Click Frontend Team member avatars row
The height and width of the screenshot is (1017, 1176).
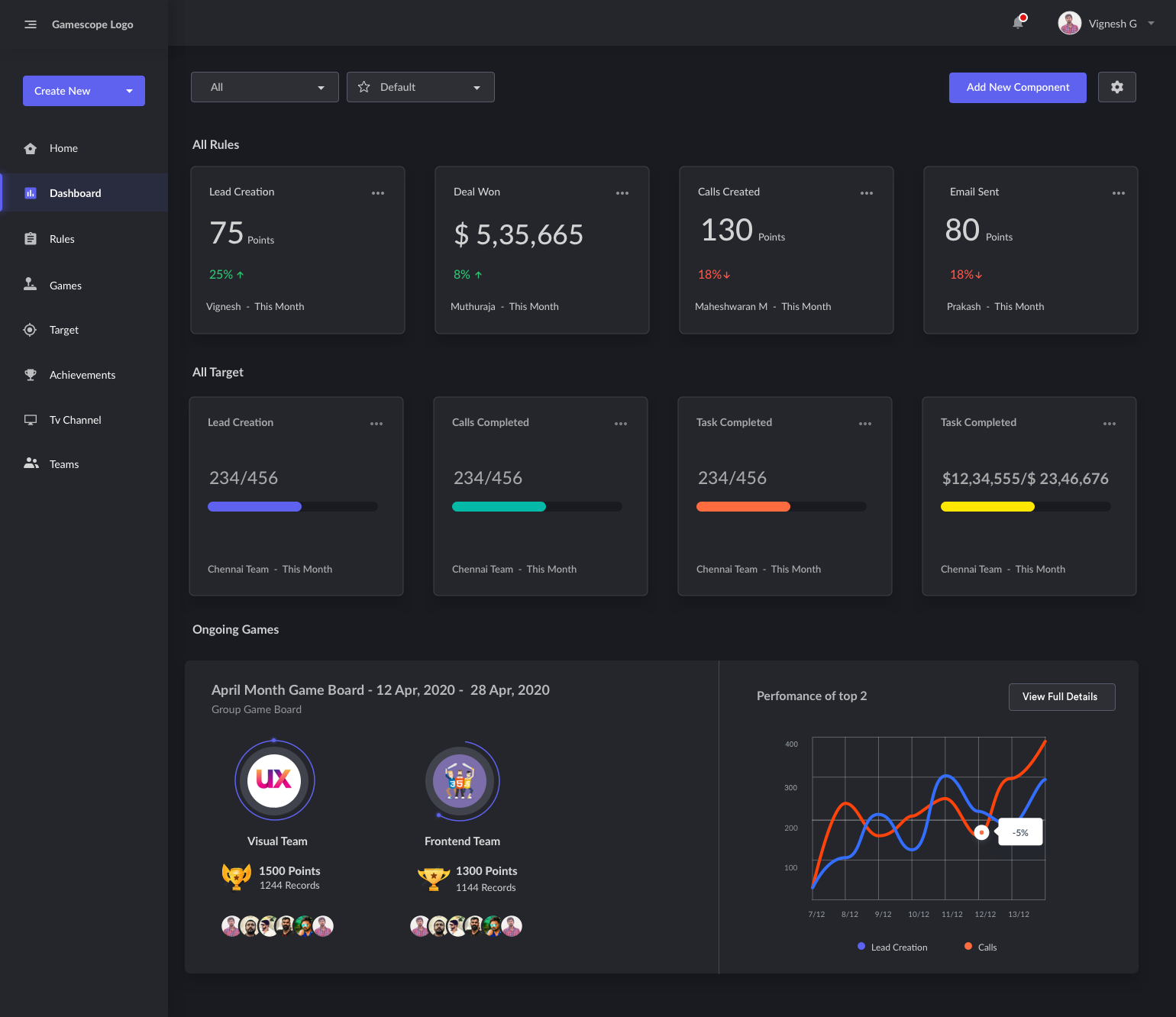466,926
